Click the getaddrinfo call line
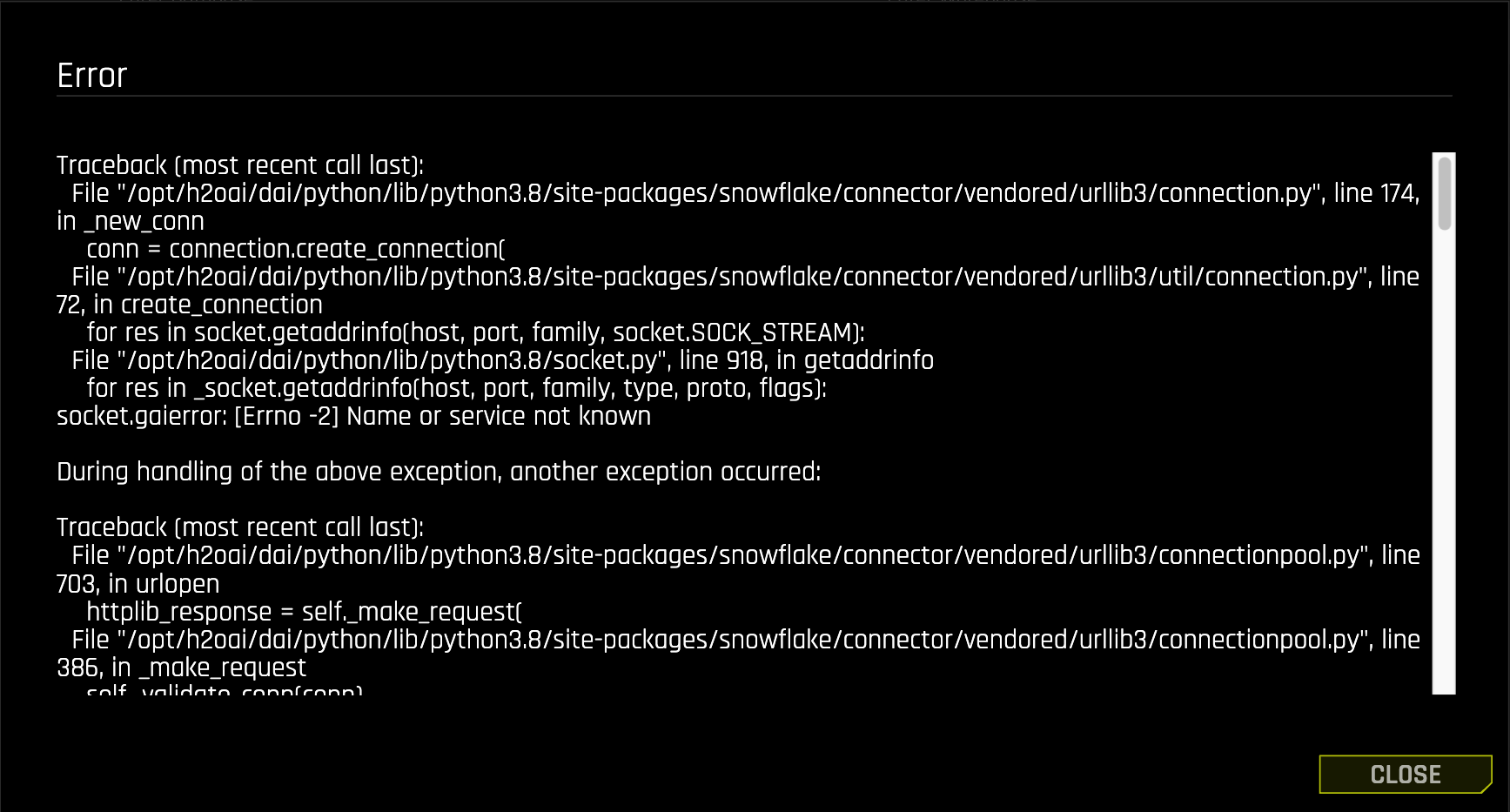1510x812 pixels. (x=475, y=332)
